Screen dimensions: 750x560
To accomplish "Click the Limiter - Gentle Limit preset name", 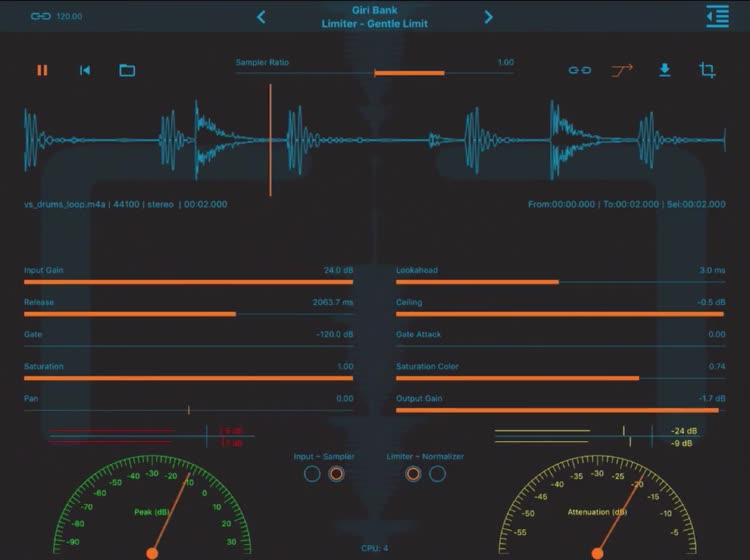I will pyautogui.click(x=375, y=23).
